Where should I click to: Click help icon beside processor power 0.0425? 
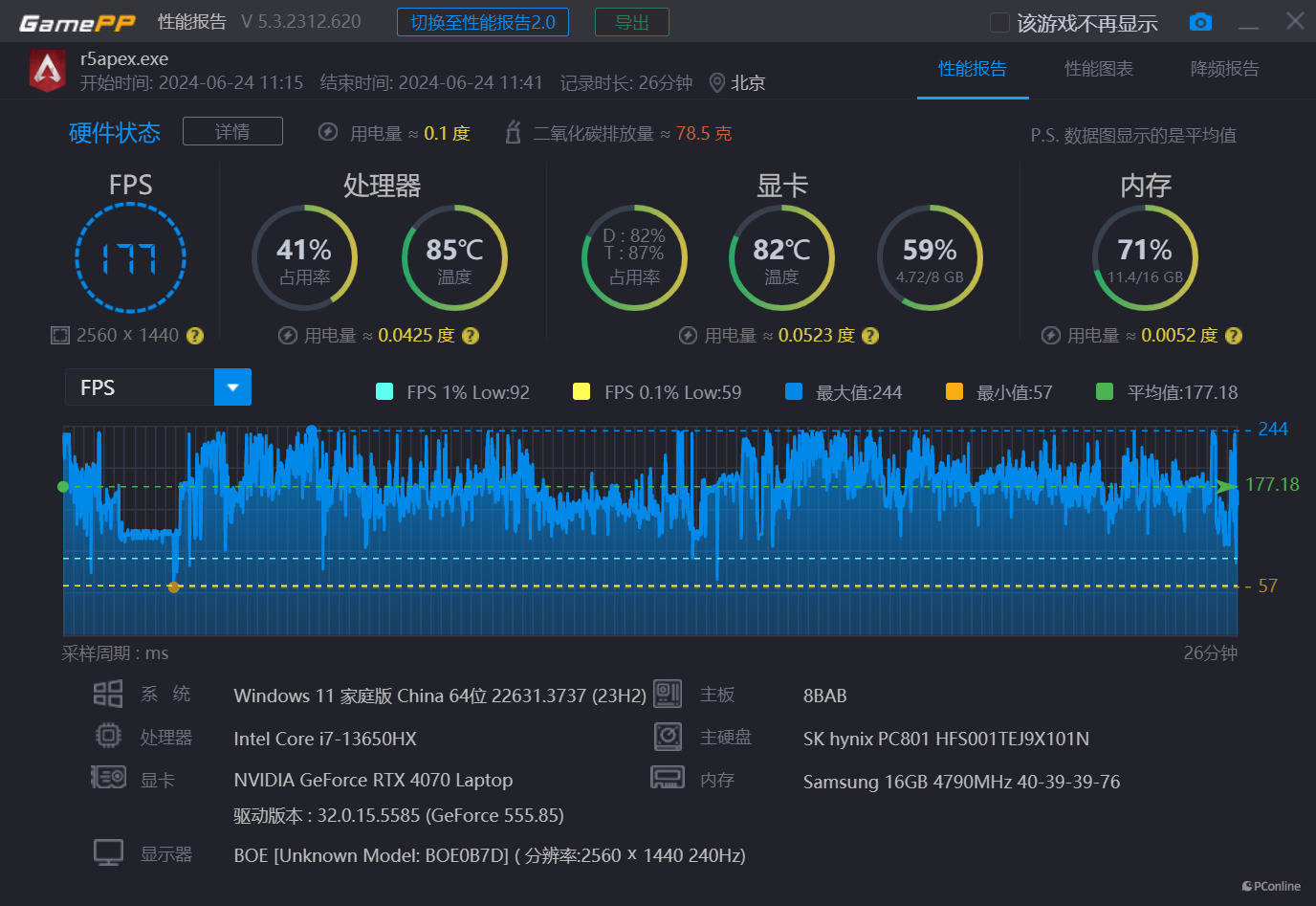pos(471,336)
